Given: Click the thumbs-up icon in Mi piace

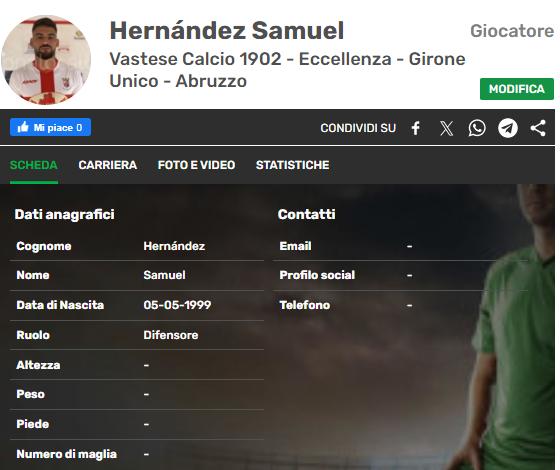Looking at the screenshot, I should click(23, 127).
